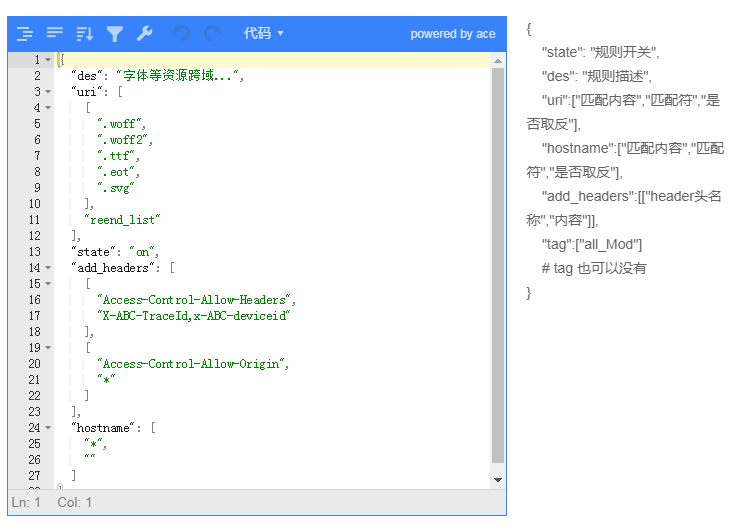
Task: Open the filter/transform funnel tool
Action: [x=115, y=34]
